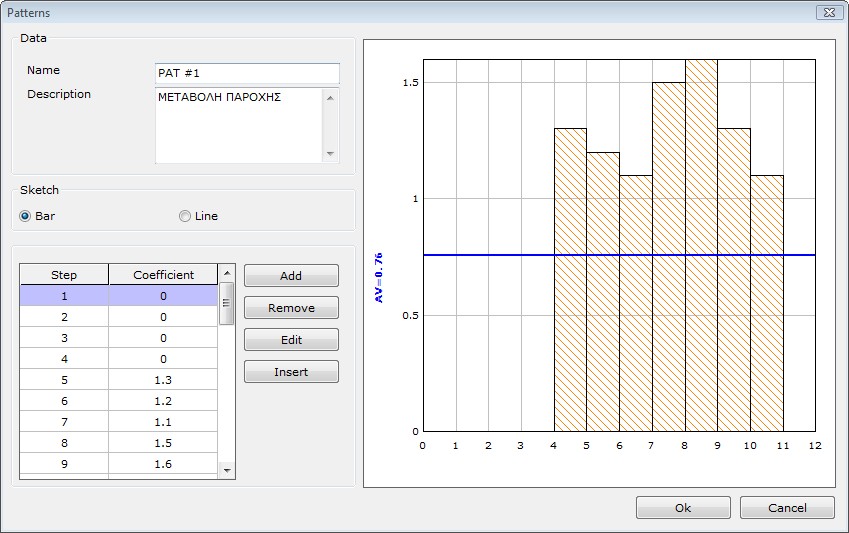Click the Insert button
This screenshot has width=849, height=533.
(291, 372)
